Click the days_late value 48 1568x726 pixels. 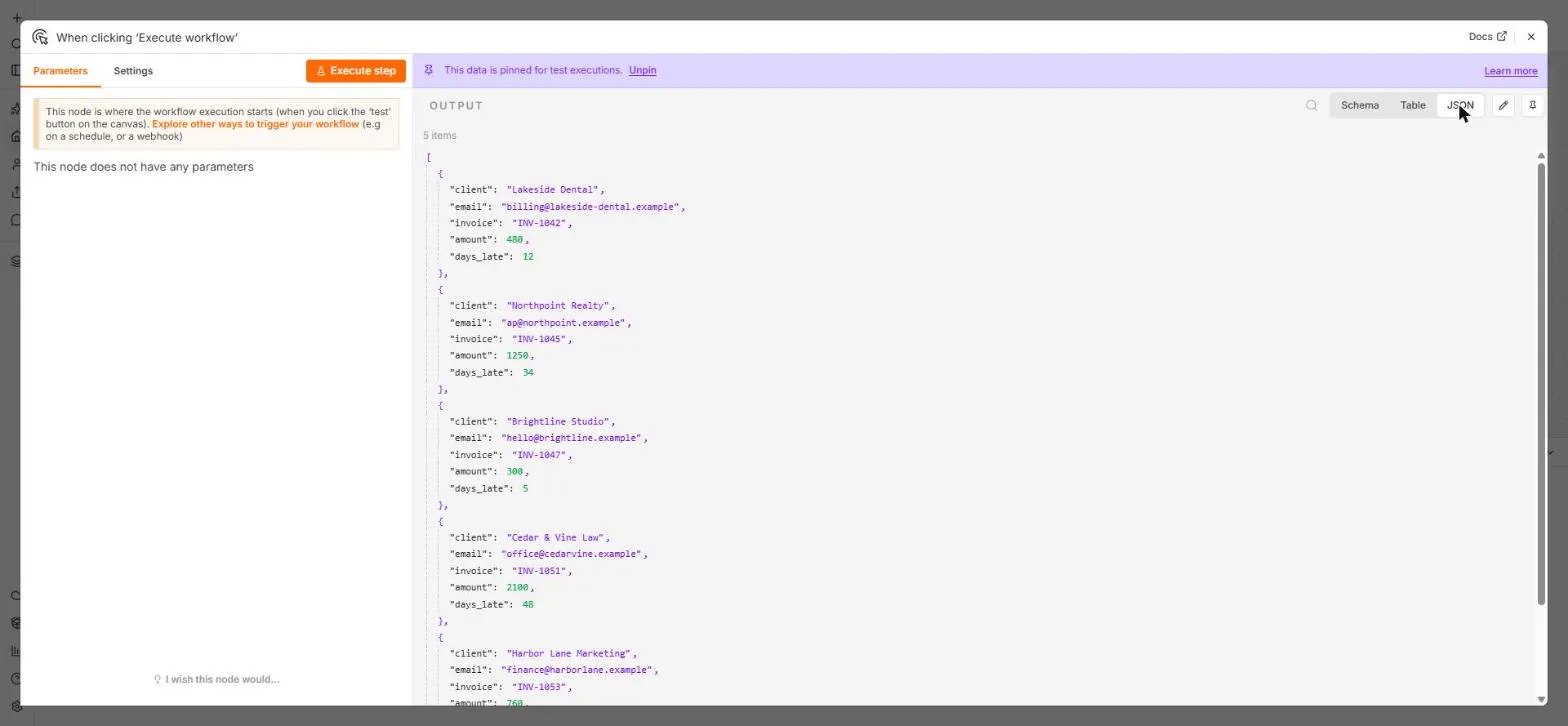[528, 605]
